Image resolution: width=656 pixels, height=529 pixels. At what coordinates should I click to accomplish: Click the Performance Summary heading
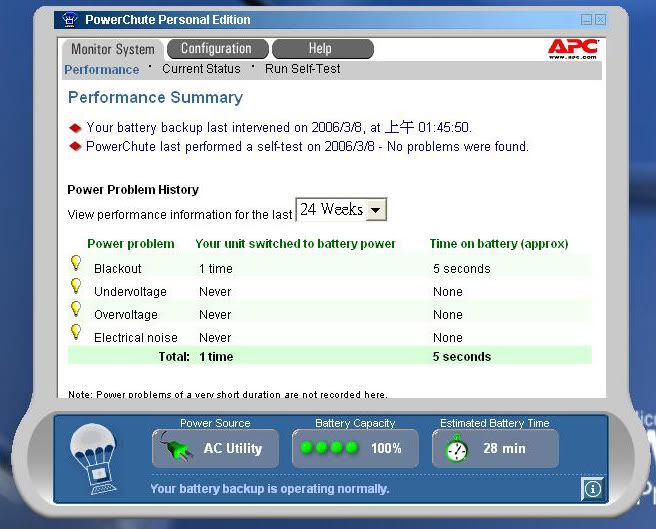155,98
